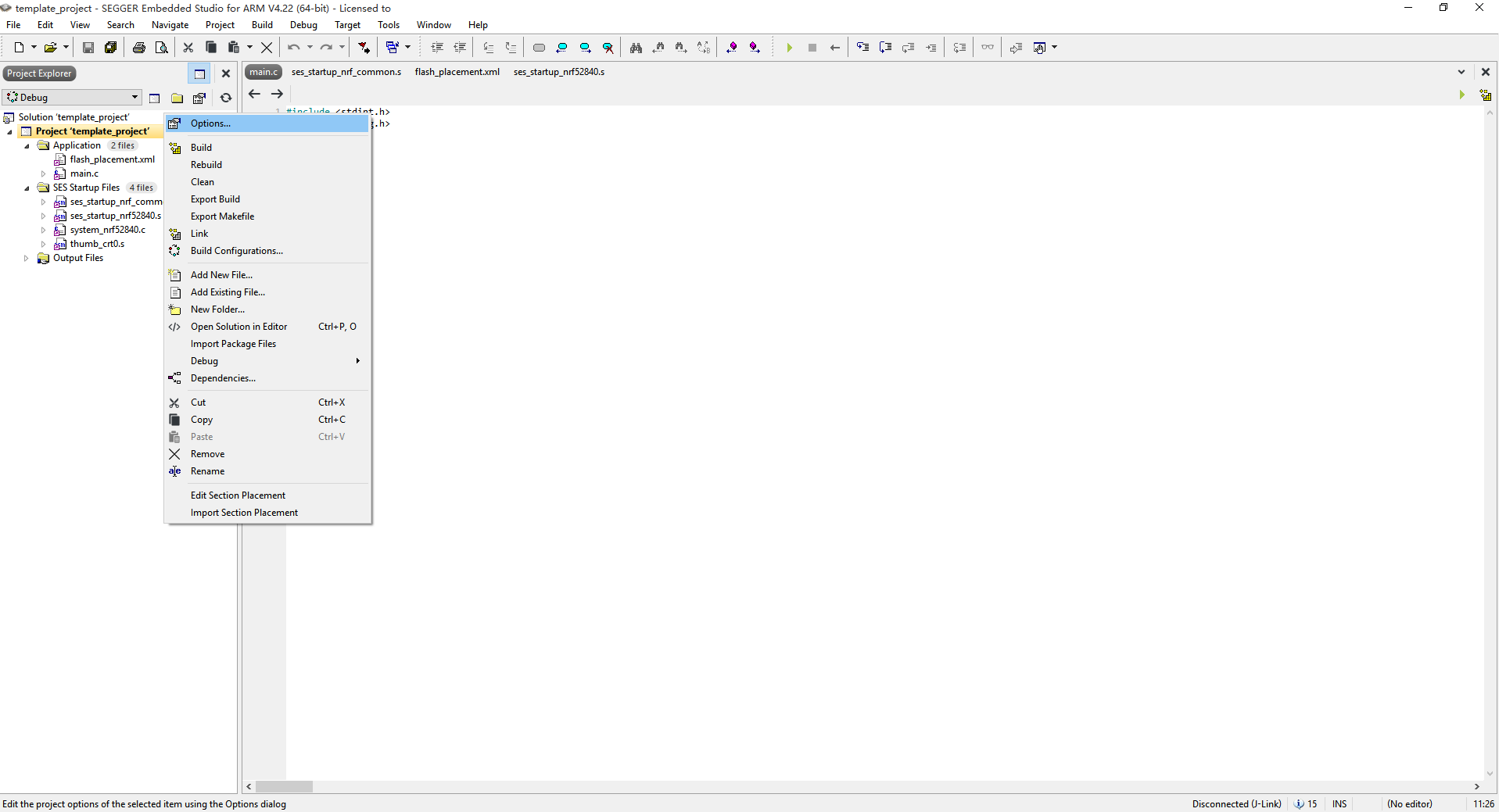1499x812 pixels.
Task: Click the horizontal scrollbar at the bottom
Action: (x=285, y=787)
